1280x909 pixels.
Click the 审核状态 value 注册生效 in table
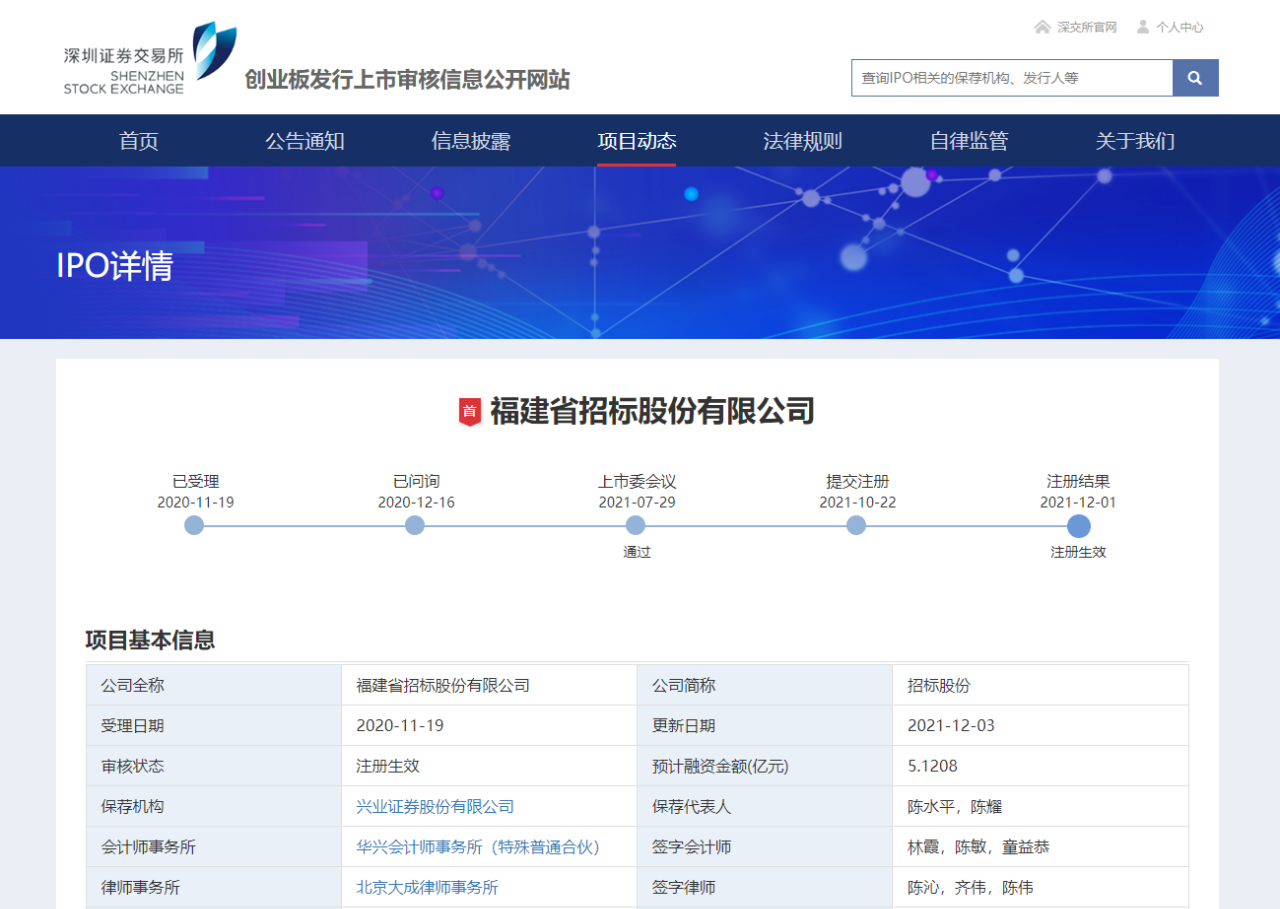point(388,767)
